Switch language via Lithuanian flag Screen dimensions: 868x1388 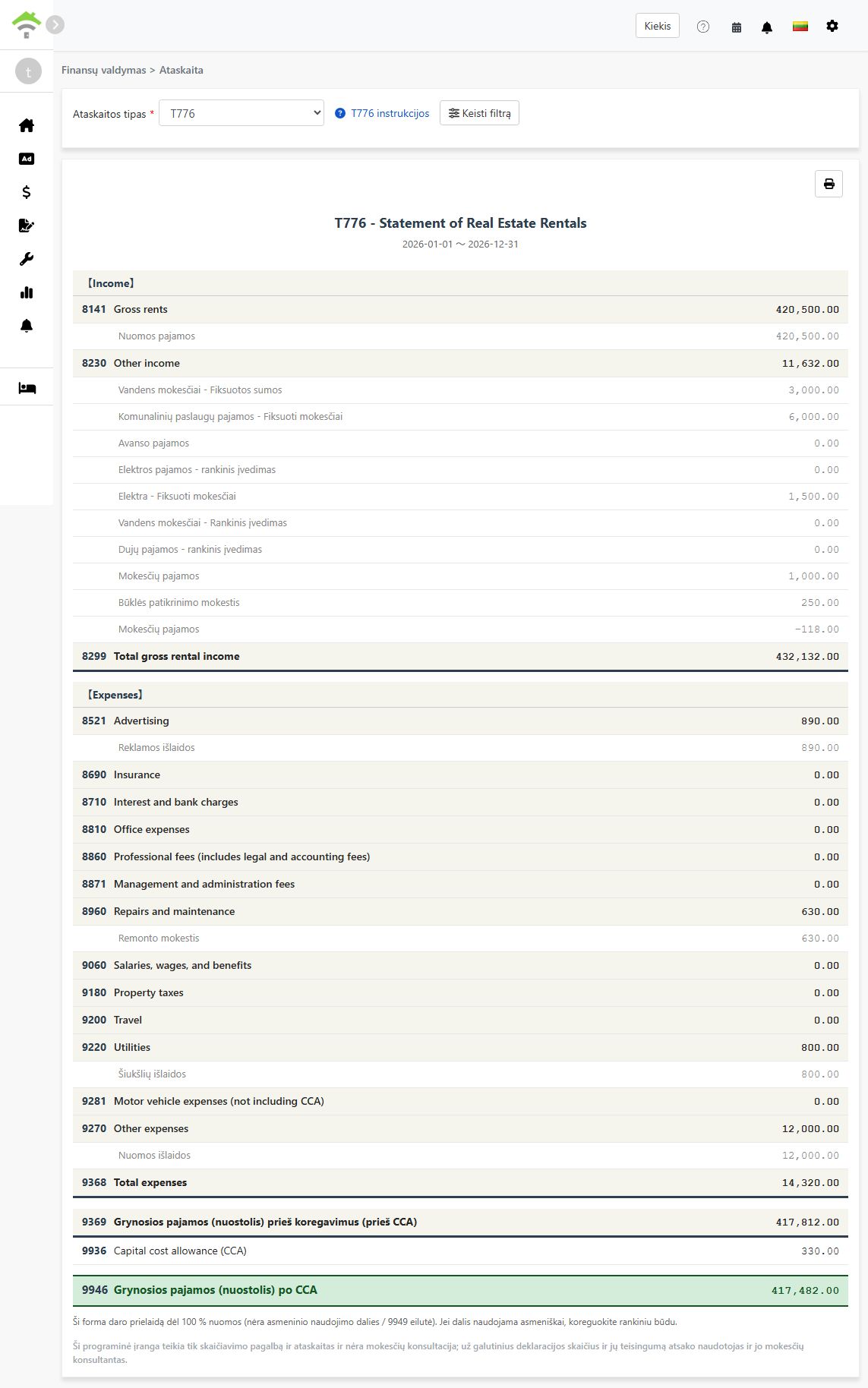(x=800, y=27)
